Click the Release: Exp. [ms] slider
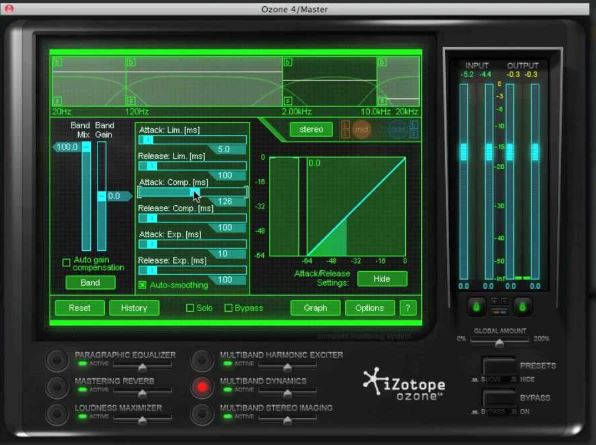Image resolution: width=596 pixels, height=445 pixels. click(x=192, y=270)
